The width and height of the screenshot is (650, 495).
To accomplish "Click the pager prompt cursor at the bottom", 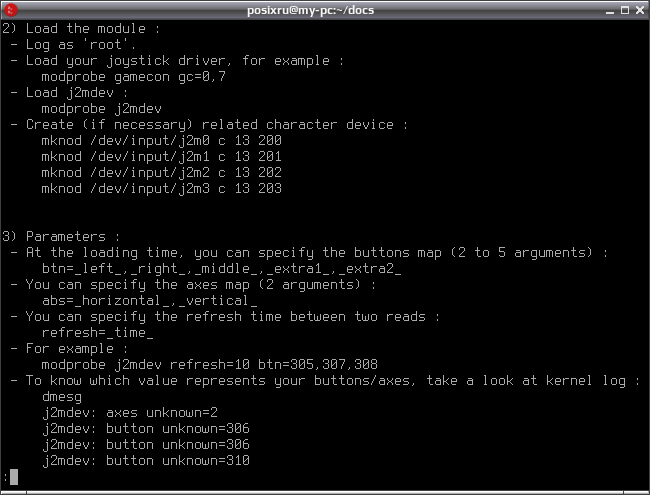I will coord(14,477).
